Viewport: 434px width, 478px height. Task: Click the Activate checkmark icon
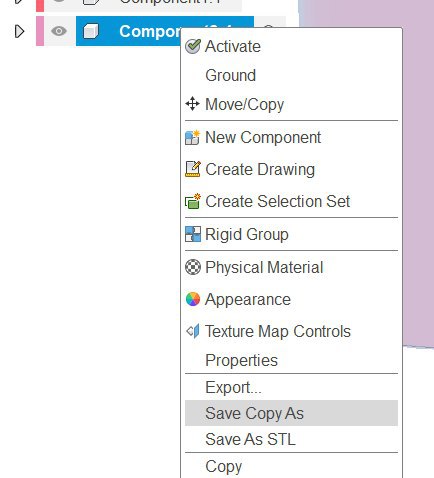(193, 46)
